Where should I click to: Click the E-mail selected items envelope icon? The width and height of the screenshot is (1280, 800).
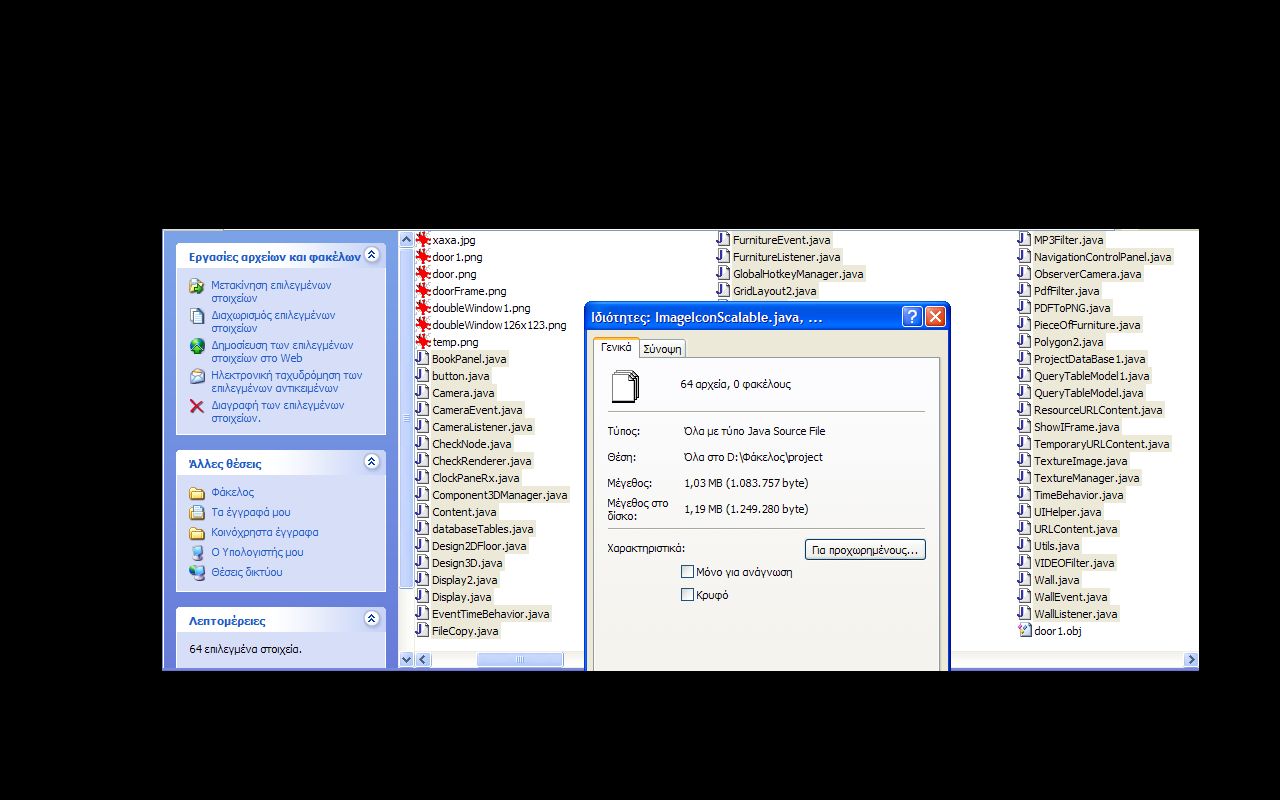click(x=197, y=376)
